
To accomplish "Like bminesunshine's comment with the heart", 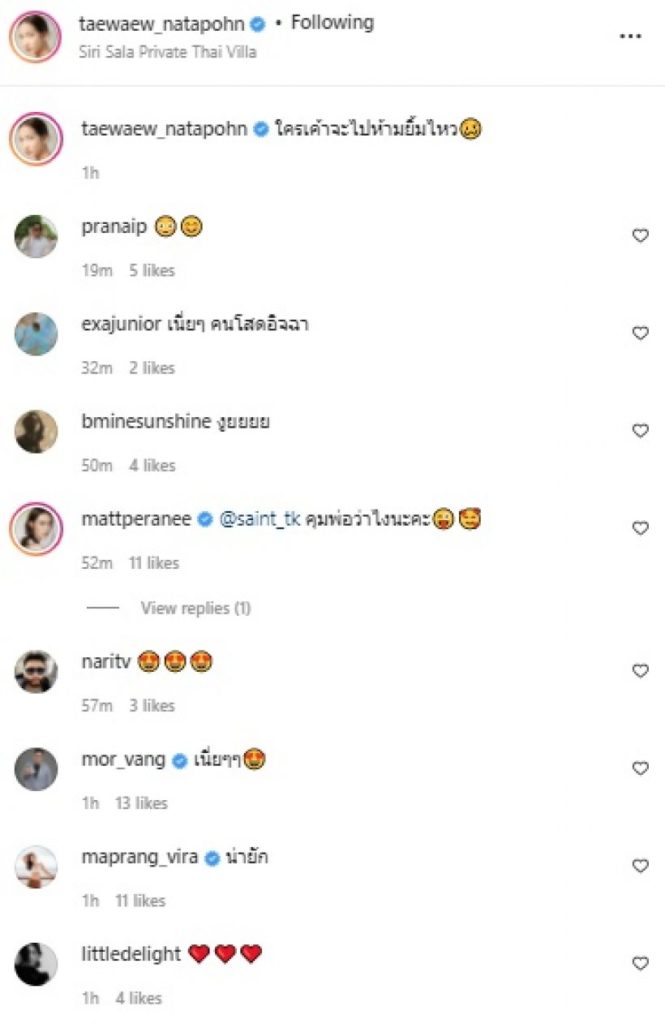I will (x=640, y=430).
